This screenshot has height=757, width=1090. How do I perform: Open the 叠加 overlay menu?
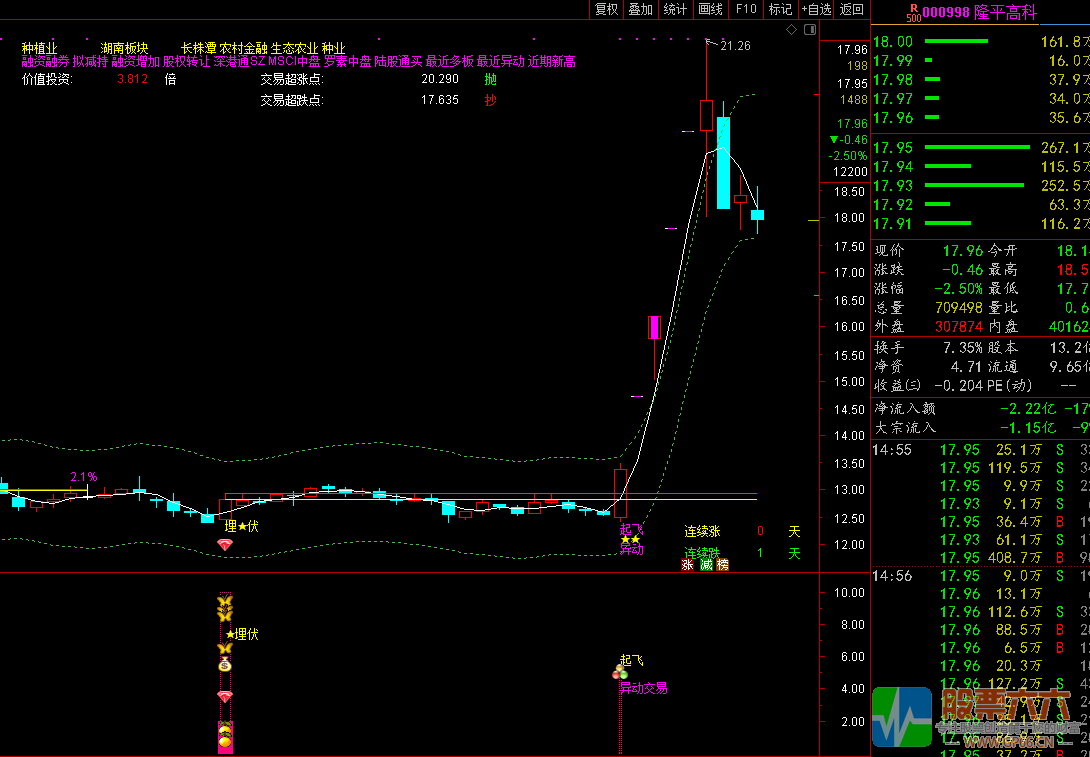pyautogui.click(x=640, y=9)
